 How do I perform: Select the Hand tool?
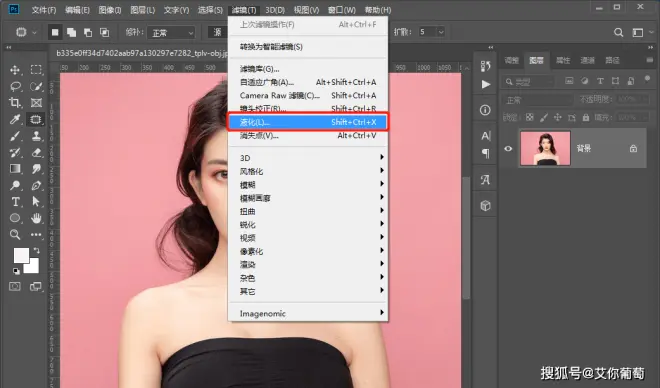click(36, 218)
